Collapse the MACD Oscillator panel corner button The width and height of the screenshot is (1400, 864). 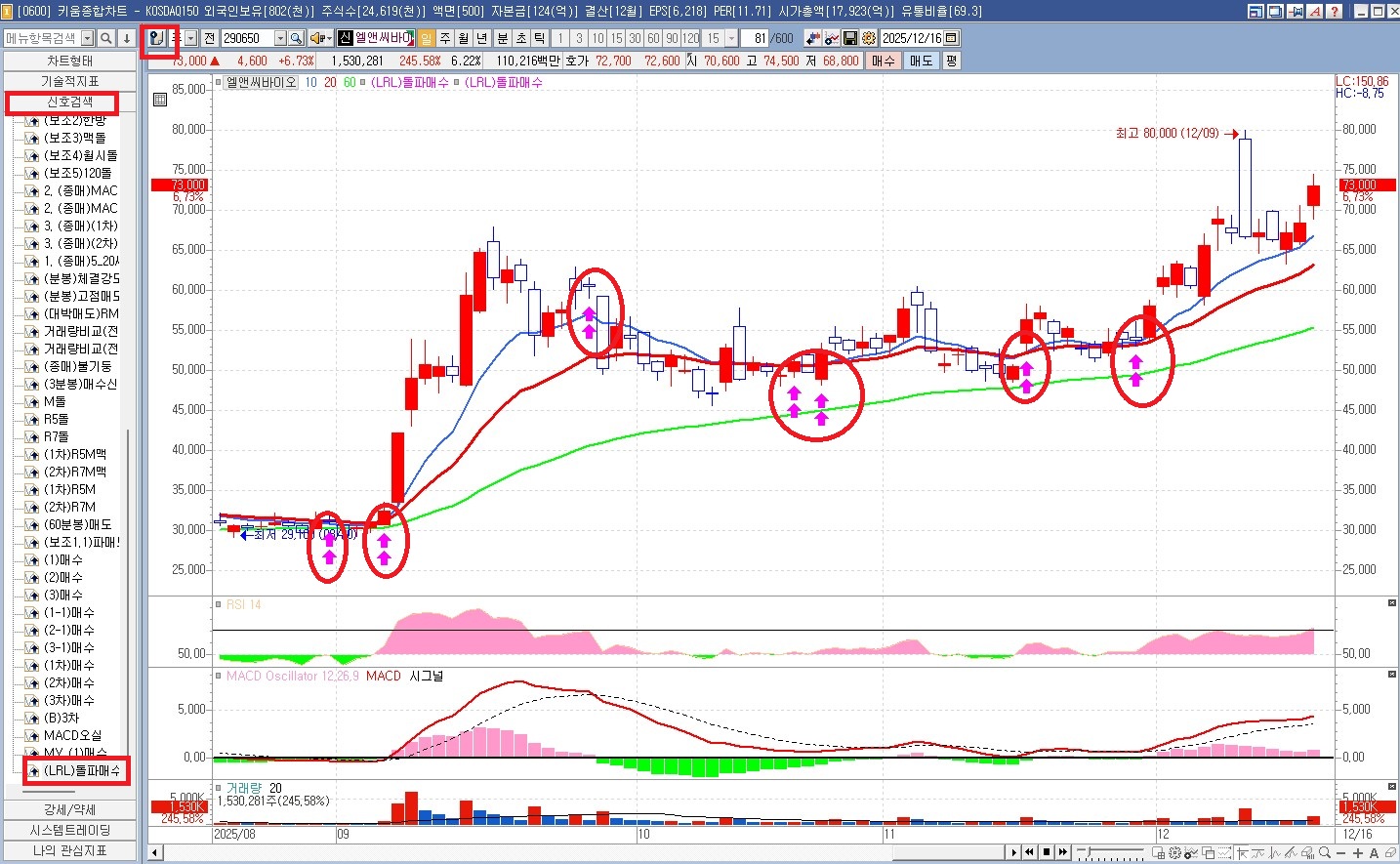[x=1392, y=675]
